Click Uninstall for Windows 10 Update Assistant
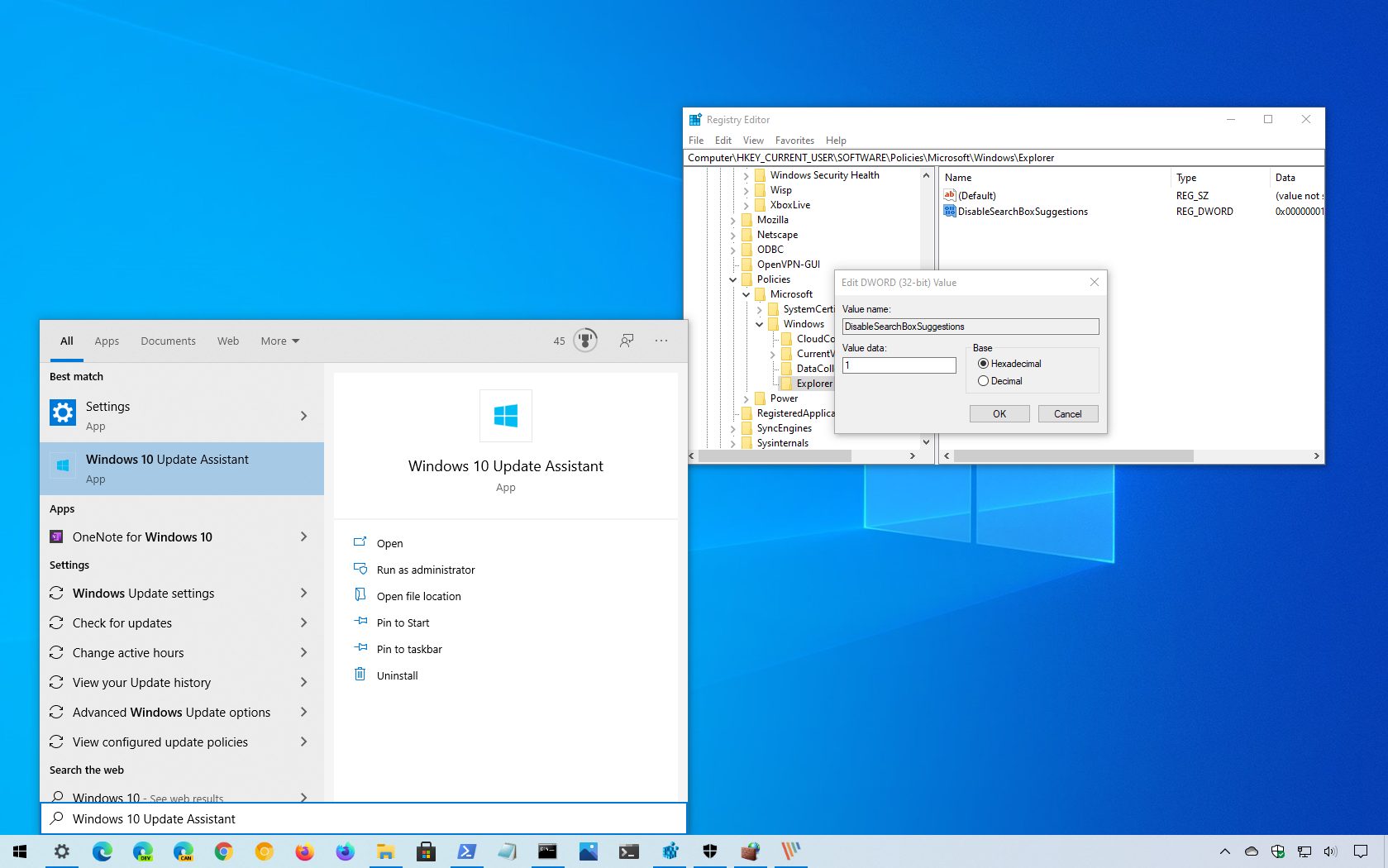This screenshot has width=1388, height=868. click(397, 675)
